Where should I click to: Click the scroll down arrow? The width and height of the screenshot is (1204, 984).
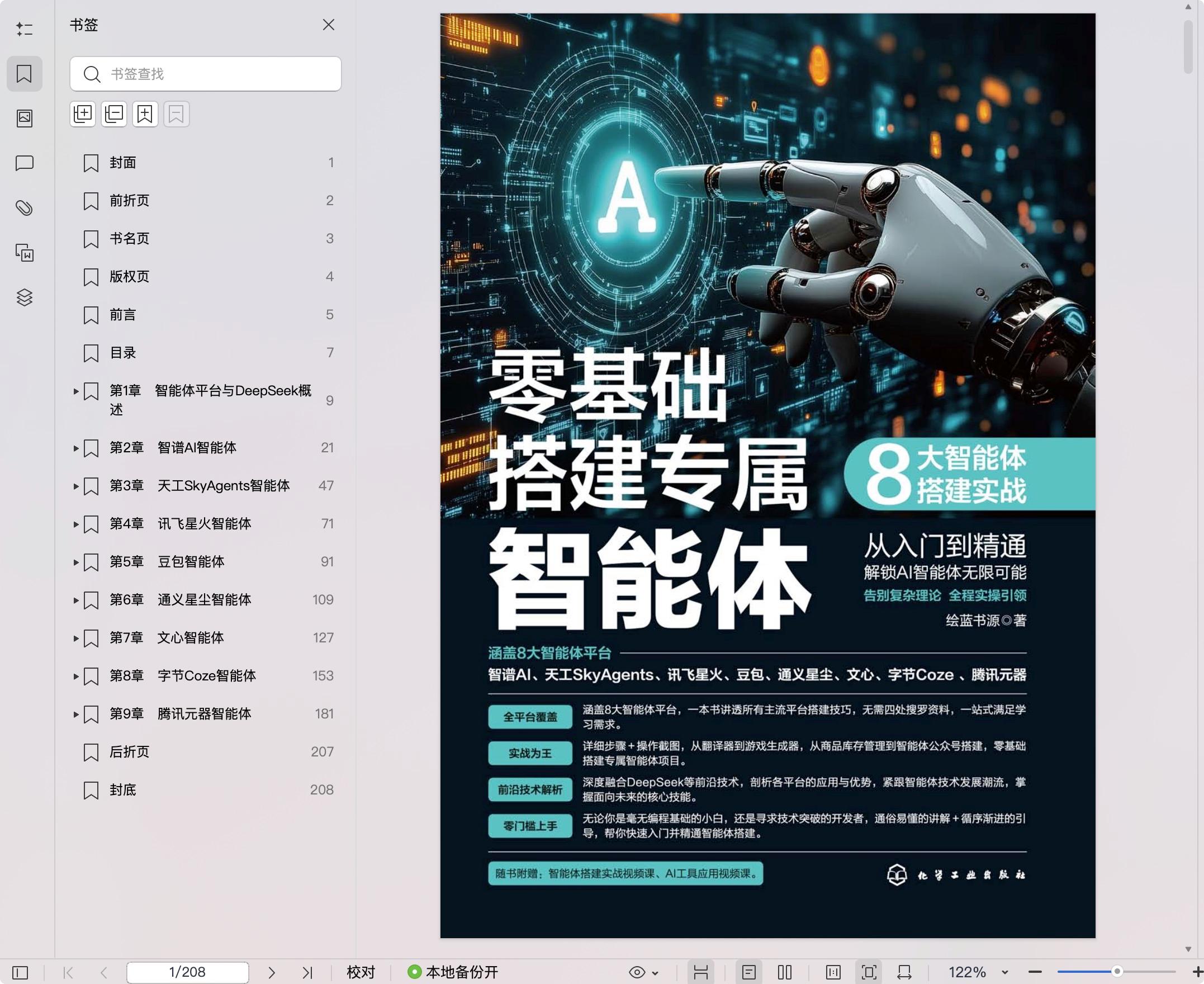(1188, 949)
